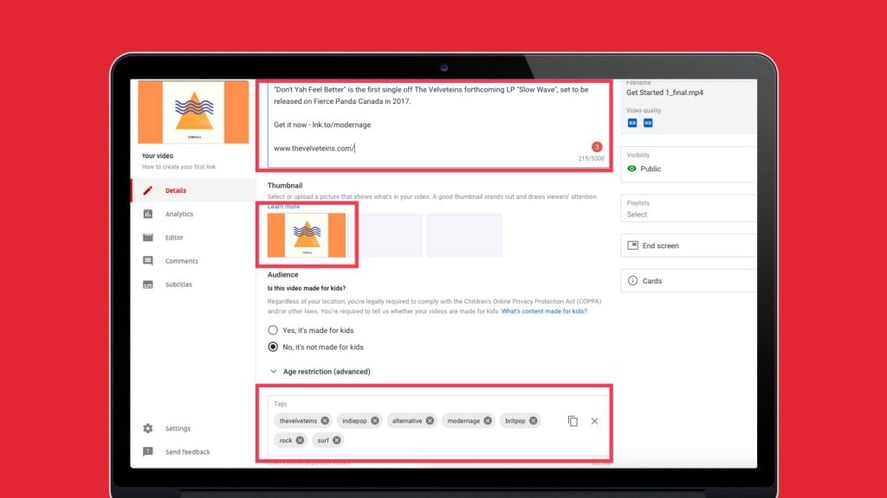Image resolution: width=887 pixels, height=498 pixels.
Task: Click the 'Get Started 1_final.mp4' filename
Action: tap(665, 93)
